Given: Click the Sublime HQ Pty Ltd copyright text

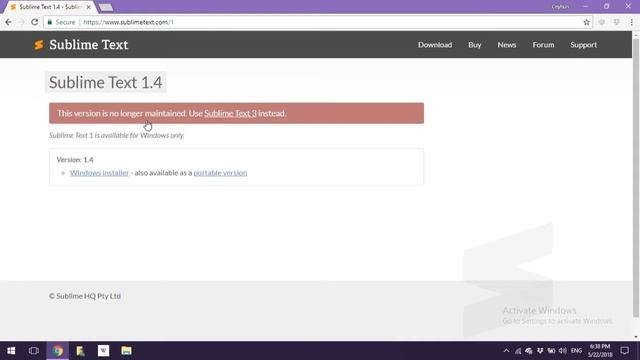Looking at the screenshot, I should click(x=85, y=296).
